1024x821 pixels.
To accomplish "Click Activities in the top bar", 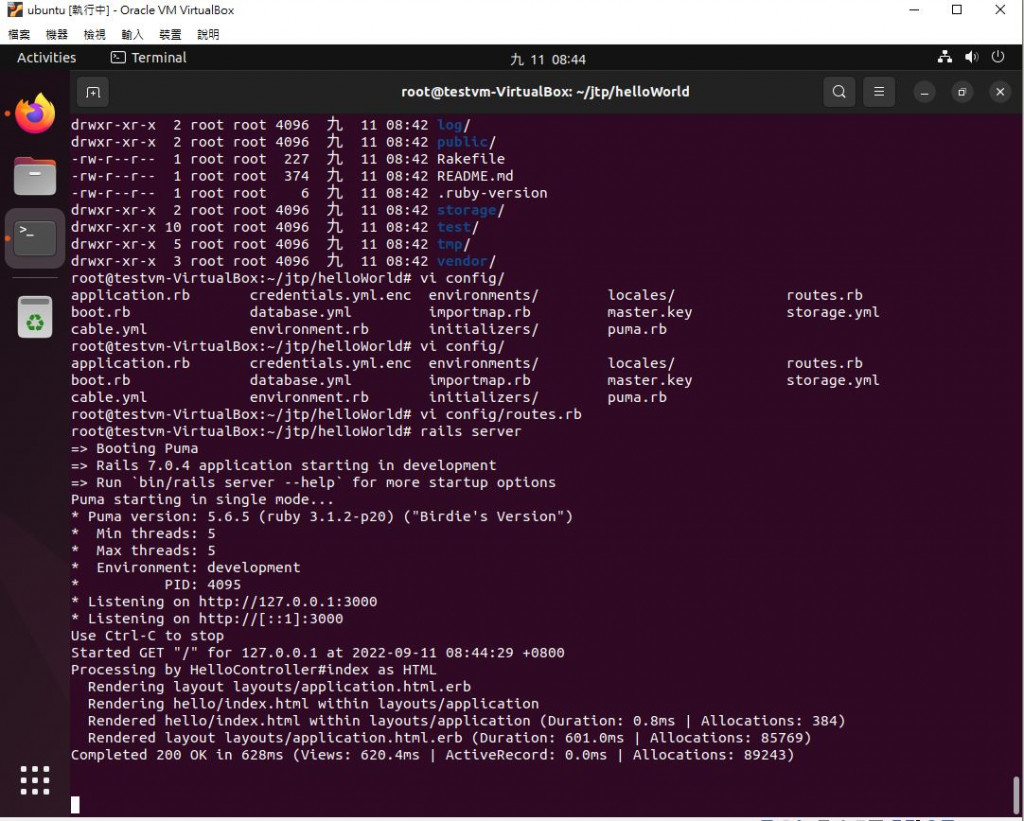I will coord(46,57).
